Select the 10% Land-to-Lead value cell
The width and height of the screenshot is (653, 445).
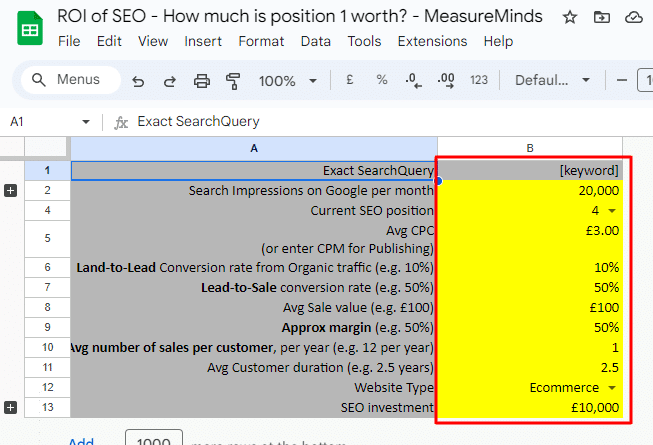point(530,268)
